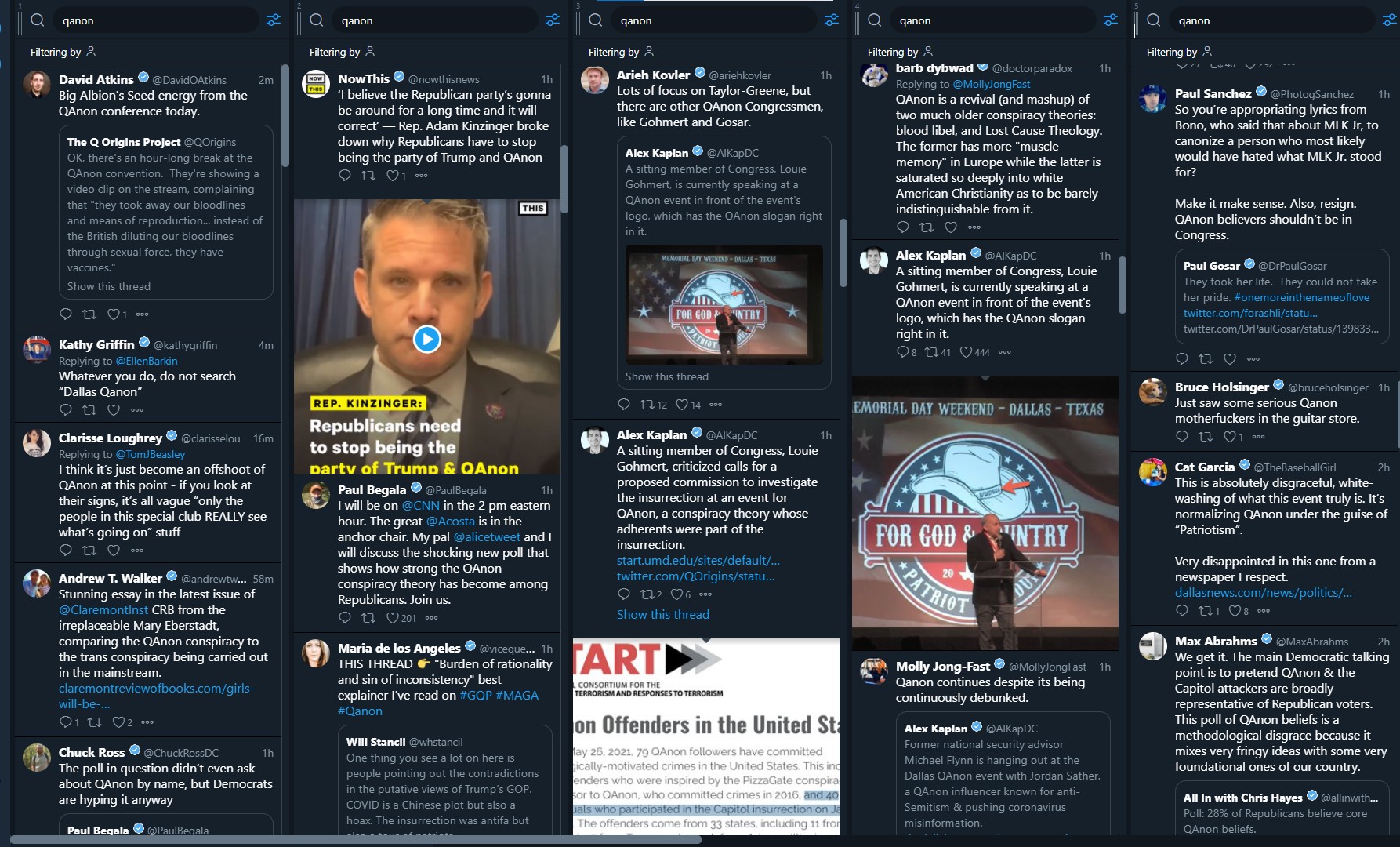1400x847 pixels.
Task: Play the Rep. Kinzinger video
Action: coord(427,339)
